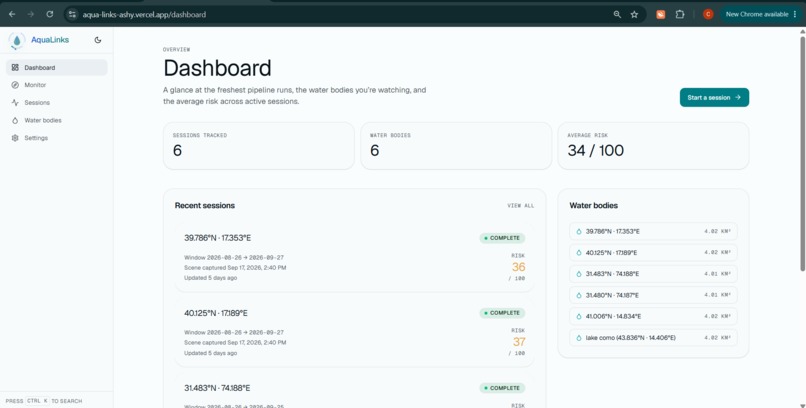Click the Sessions Tracked stat card

pyautogui.click(x=259, y=145)
